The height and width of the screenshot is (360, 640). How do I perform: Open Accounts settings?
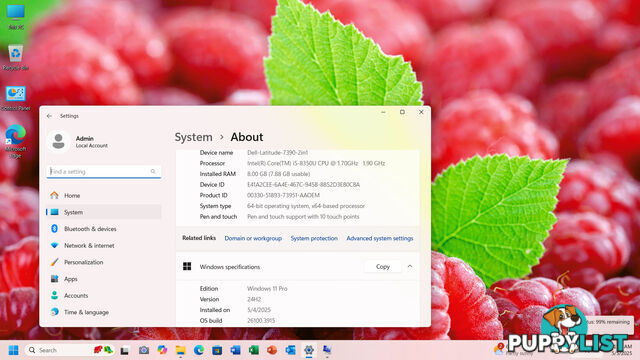(104, 296)
